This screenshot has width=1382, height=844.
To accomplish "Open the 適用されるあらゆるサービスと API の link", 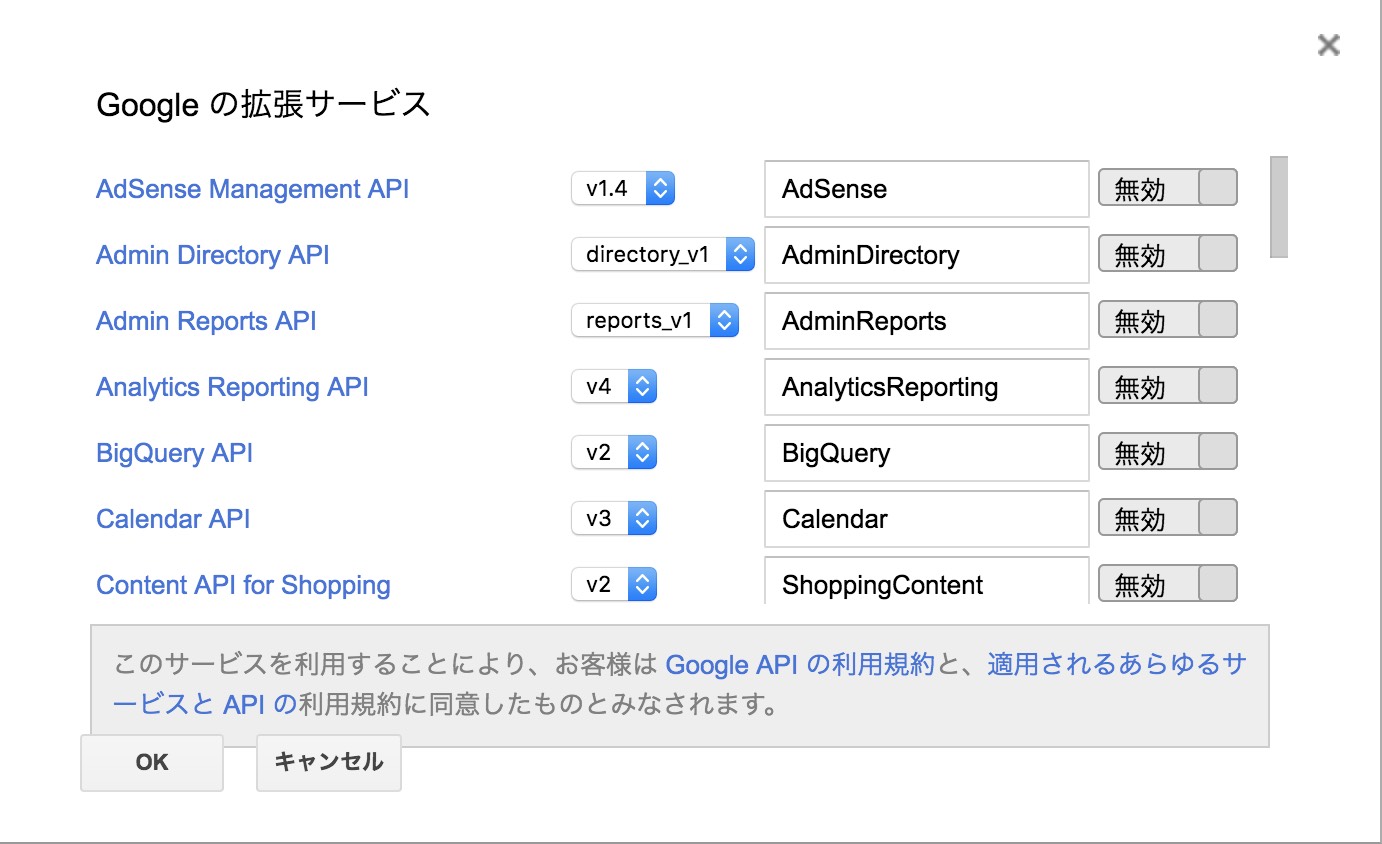I will click(x=1117, y=664).
